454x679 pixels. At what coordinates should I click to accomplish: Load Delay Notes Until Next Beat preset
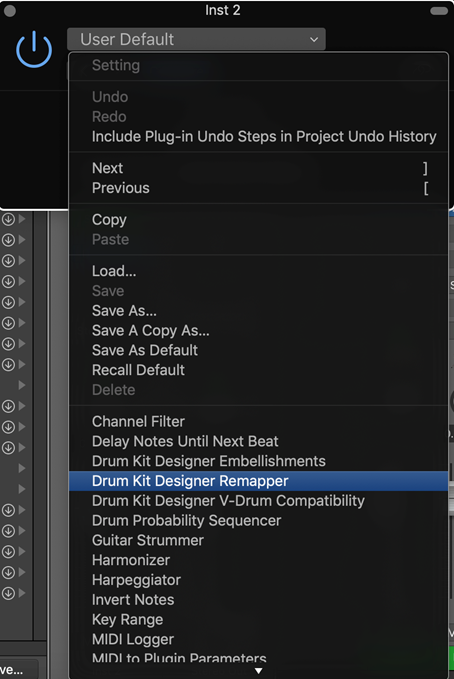pyautogui.click(x=259, y=441)
